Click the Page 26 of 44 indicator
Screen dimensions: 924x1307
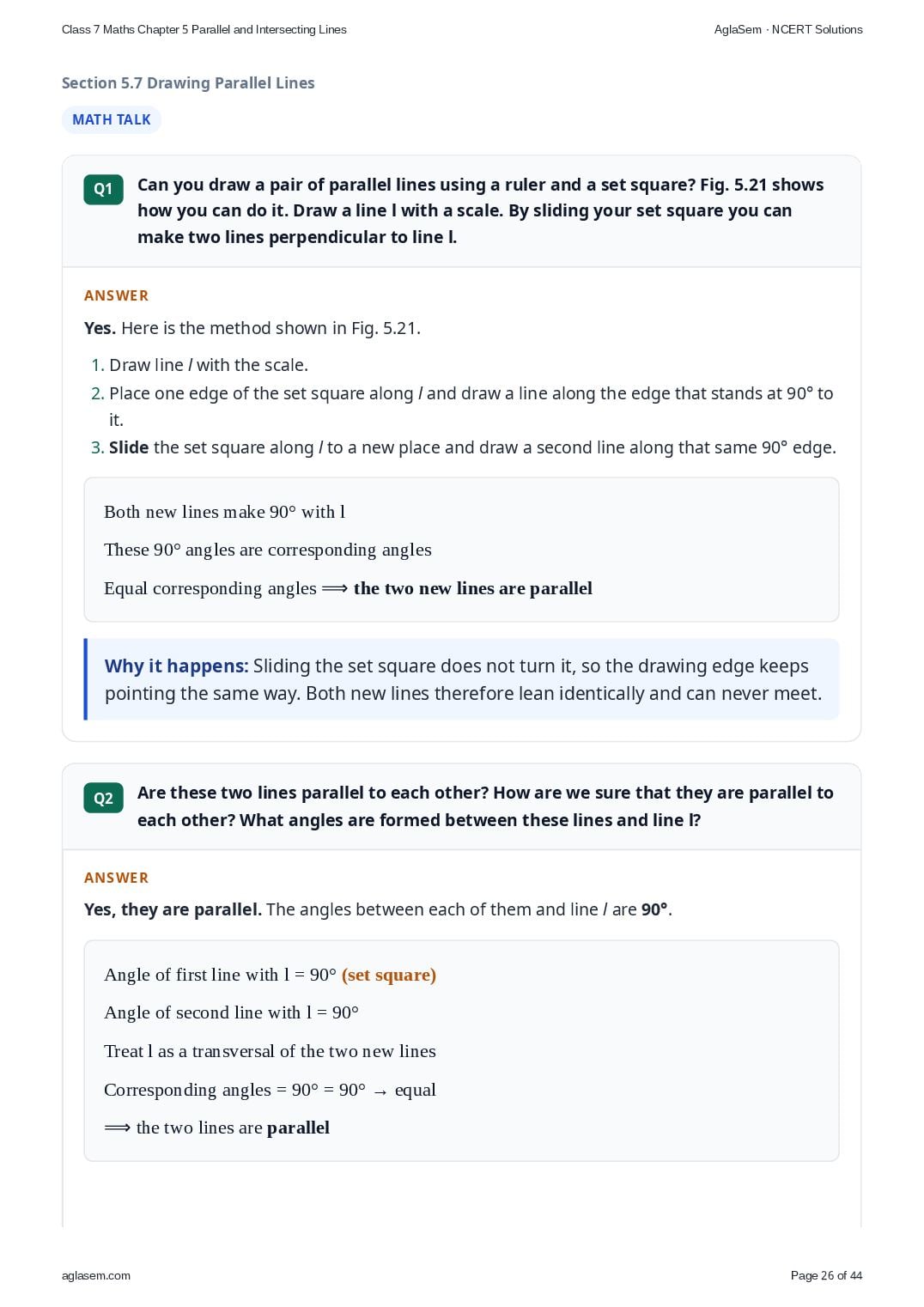click(826, 1275)
